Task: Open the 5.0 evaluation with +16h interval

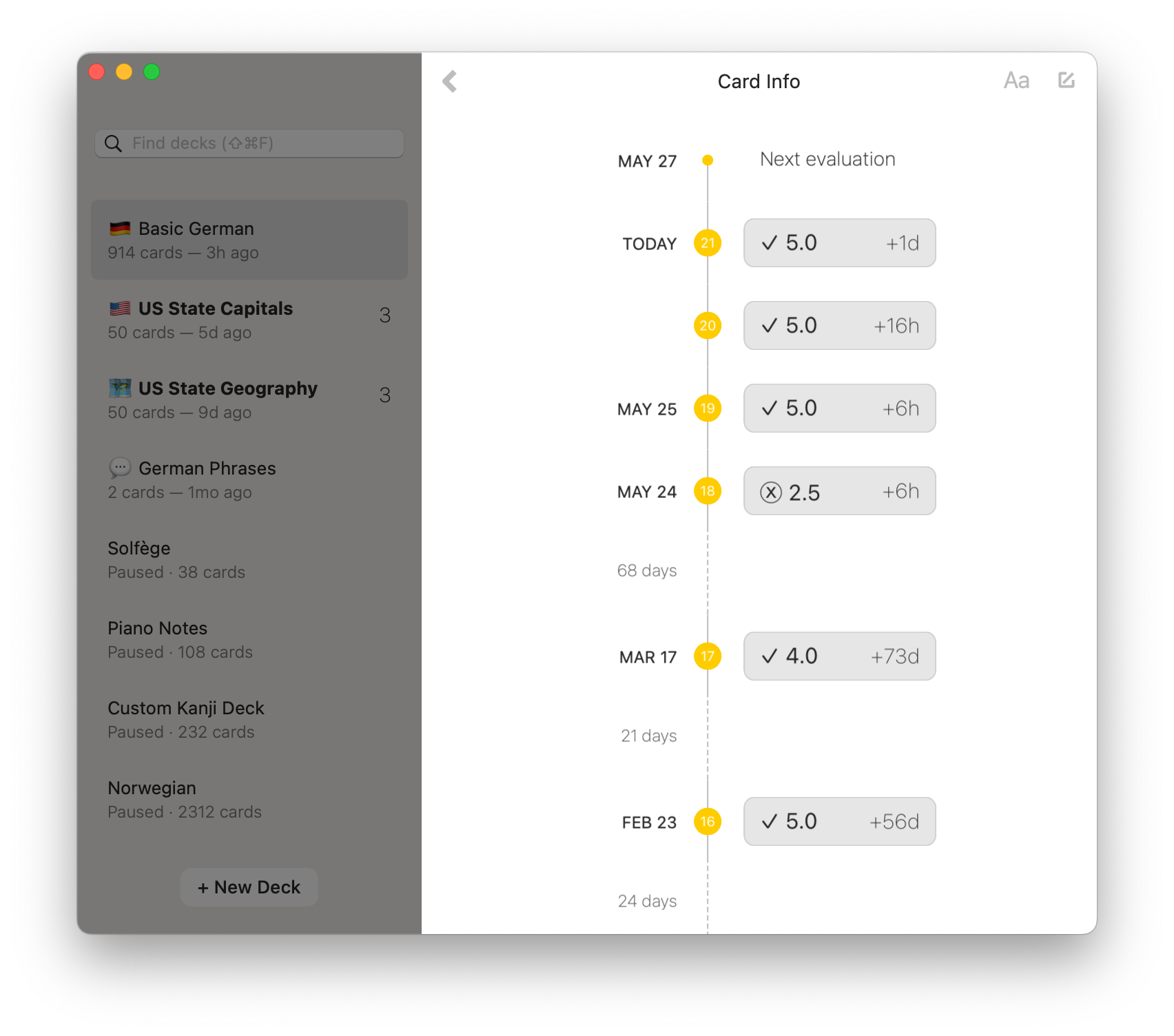Action: pos(840,326)
